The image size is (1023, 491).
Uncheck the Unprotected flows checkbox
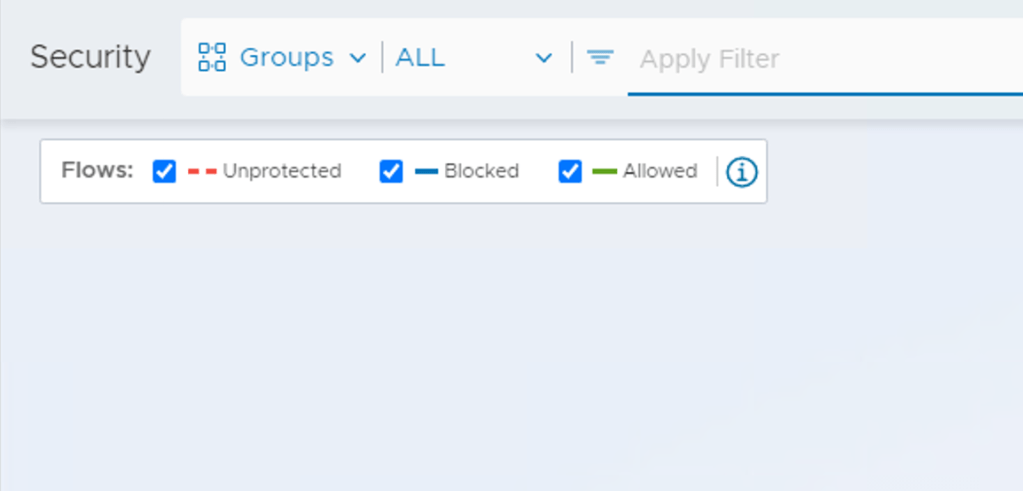pos(165,172)
